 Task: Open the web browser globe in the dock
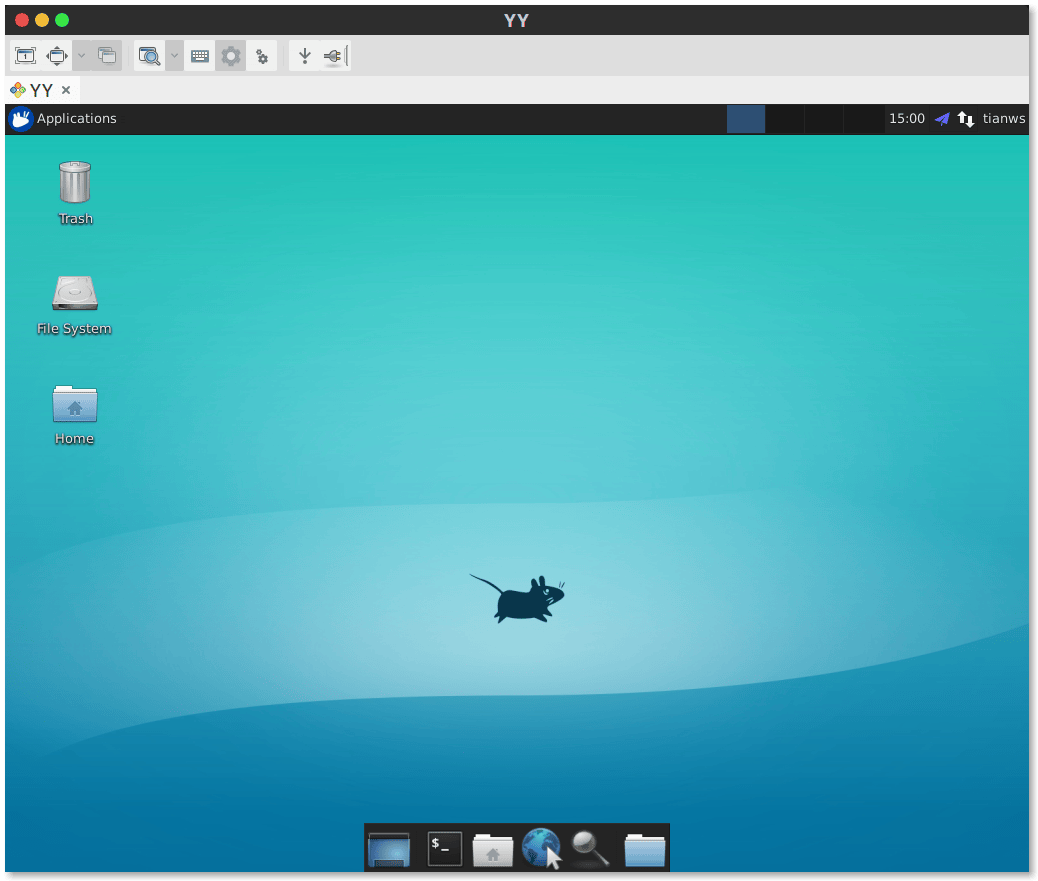click(x=541, y=849)
